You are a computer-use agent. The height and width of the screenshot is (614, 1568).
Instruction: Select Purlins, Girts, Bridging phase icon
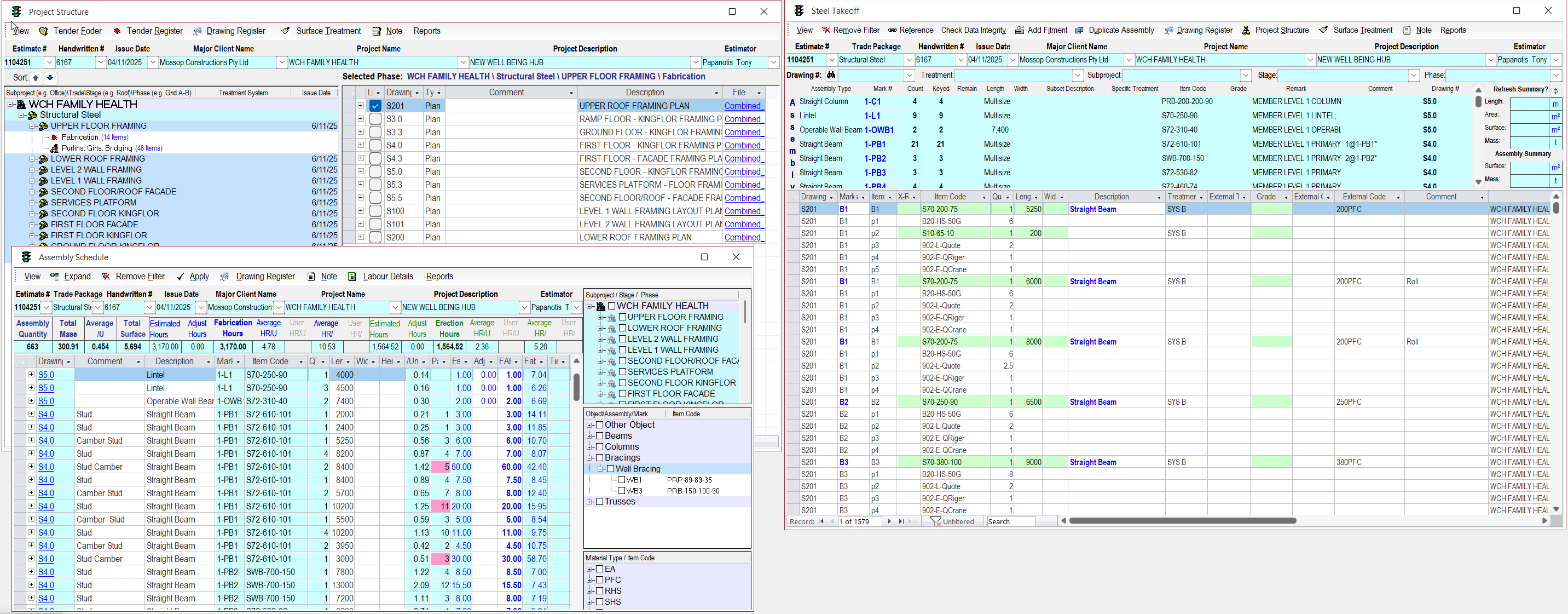point(54,148)
